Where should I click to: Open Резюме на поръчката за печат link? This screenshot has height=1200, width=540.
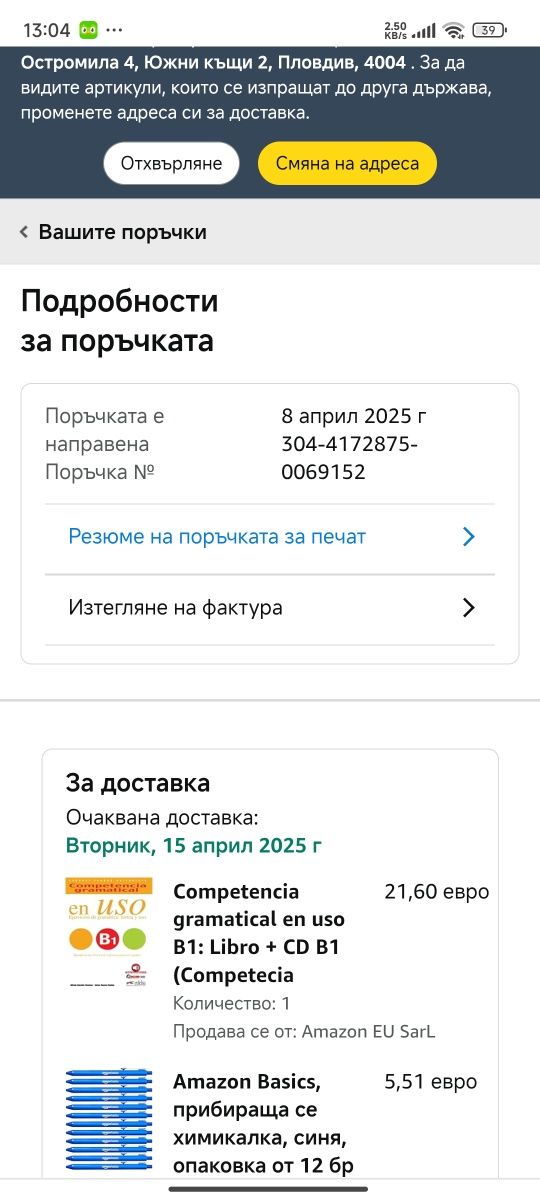pos(217,537)
